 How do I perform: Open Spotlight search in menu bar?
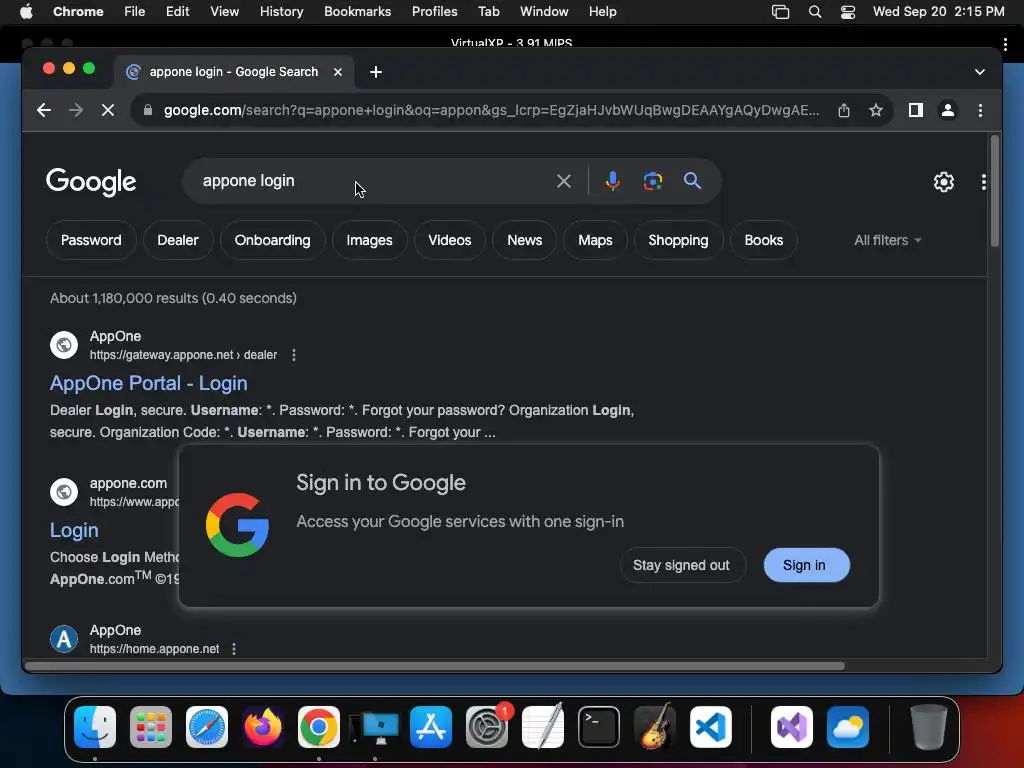(x=814, y=12)
